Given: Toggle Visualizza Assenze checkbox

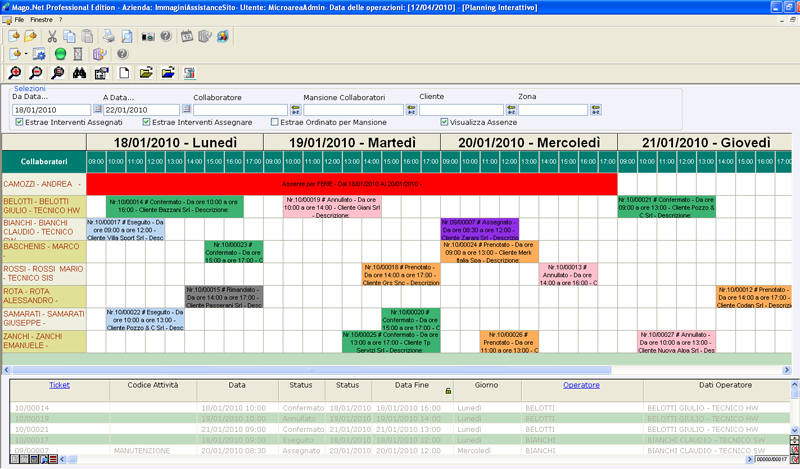Looking at the screenshot, I should pyautogui.click(x=444, y=122).
